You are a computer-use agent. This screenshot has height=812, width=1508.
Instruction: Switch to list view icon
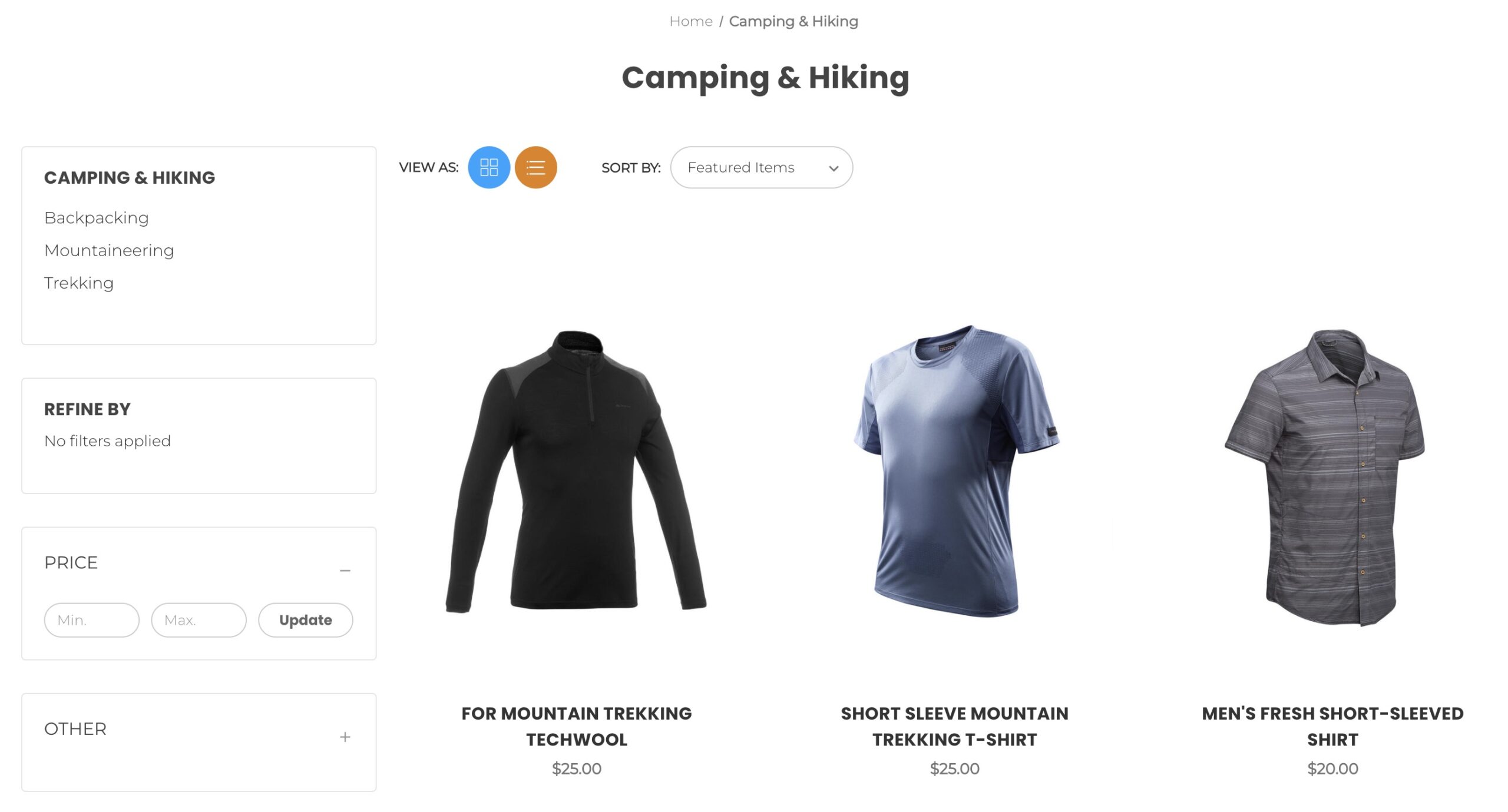coord(535,167)
